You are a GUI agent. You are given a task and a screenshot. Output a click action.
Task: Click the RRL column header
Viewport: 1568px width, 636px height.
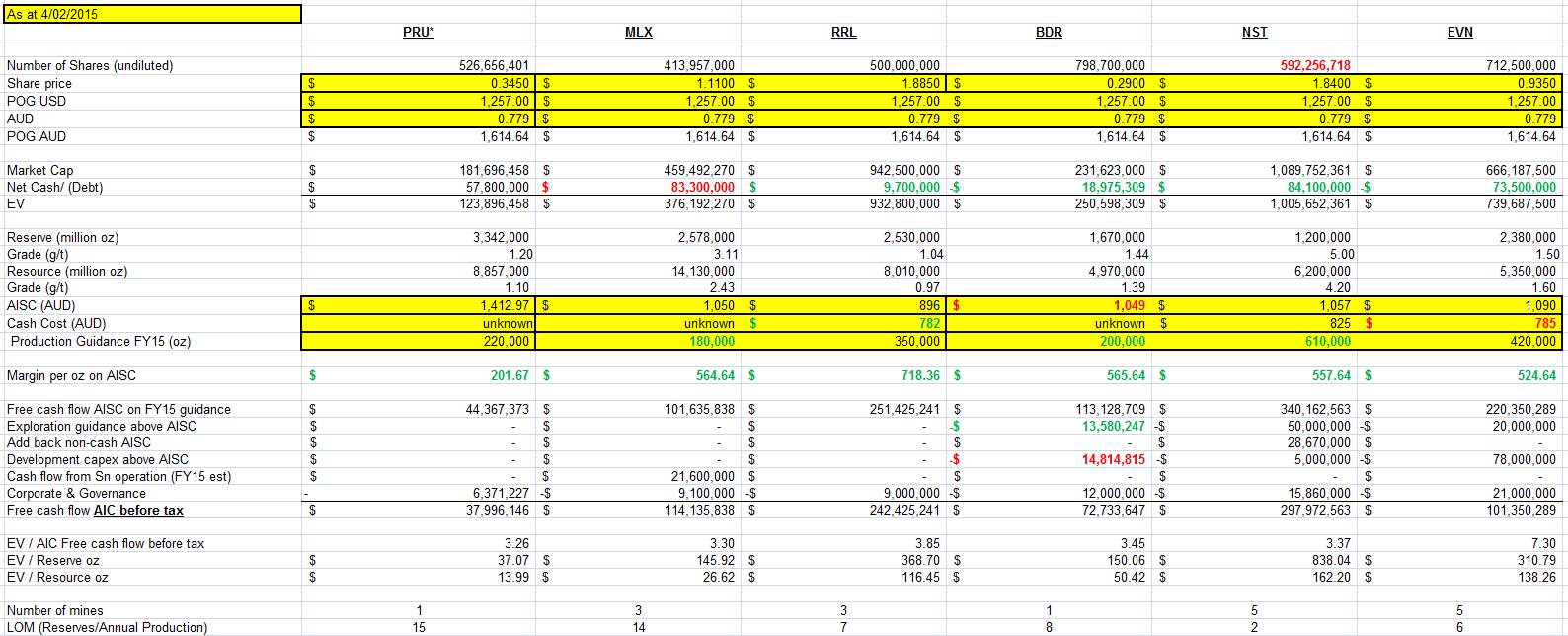click(x=844, y=33)
